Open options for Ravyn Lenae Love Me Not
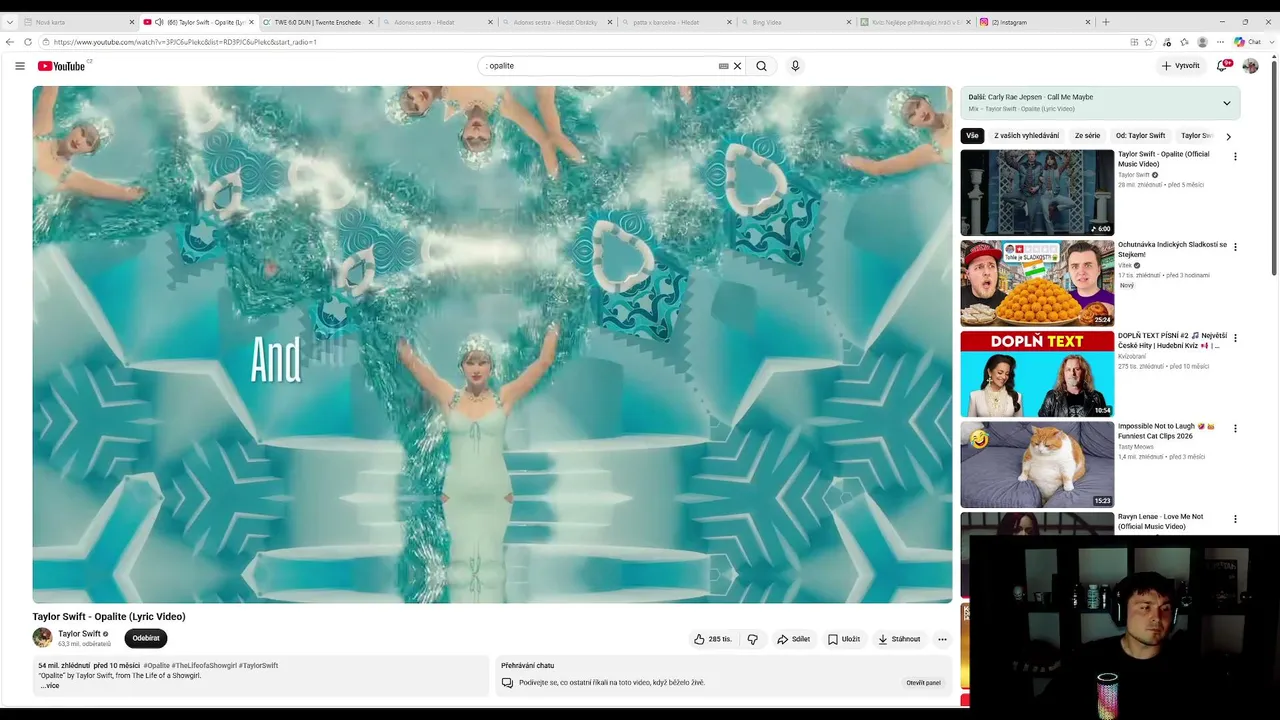 coord(1235,519)
